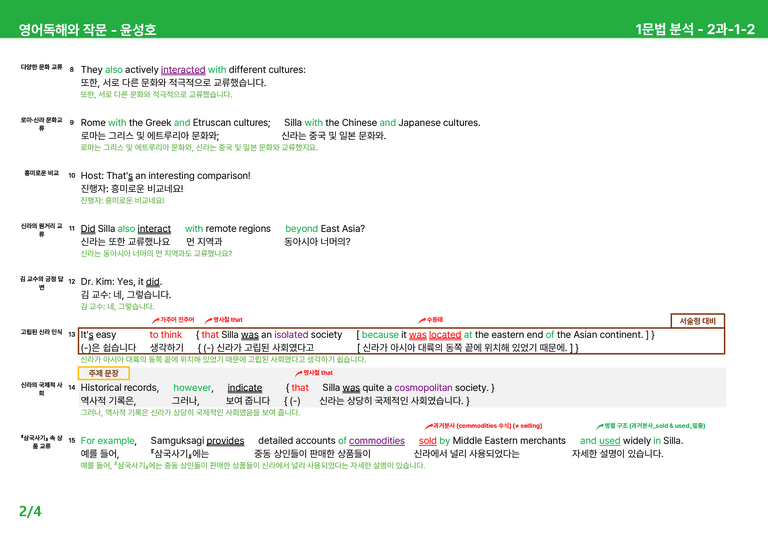Click the Korean phrase '(-)은 쉽습니다'
This screenshot has height=543, width=768.
click(x=108, y=348)
